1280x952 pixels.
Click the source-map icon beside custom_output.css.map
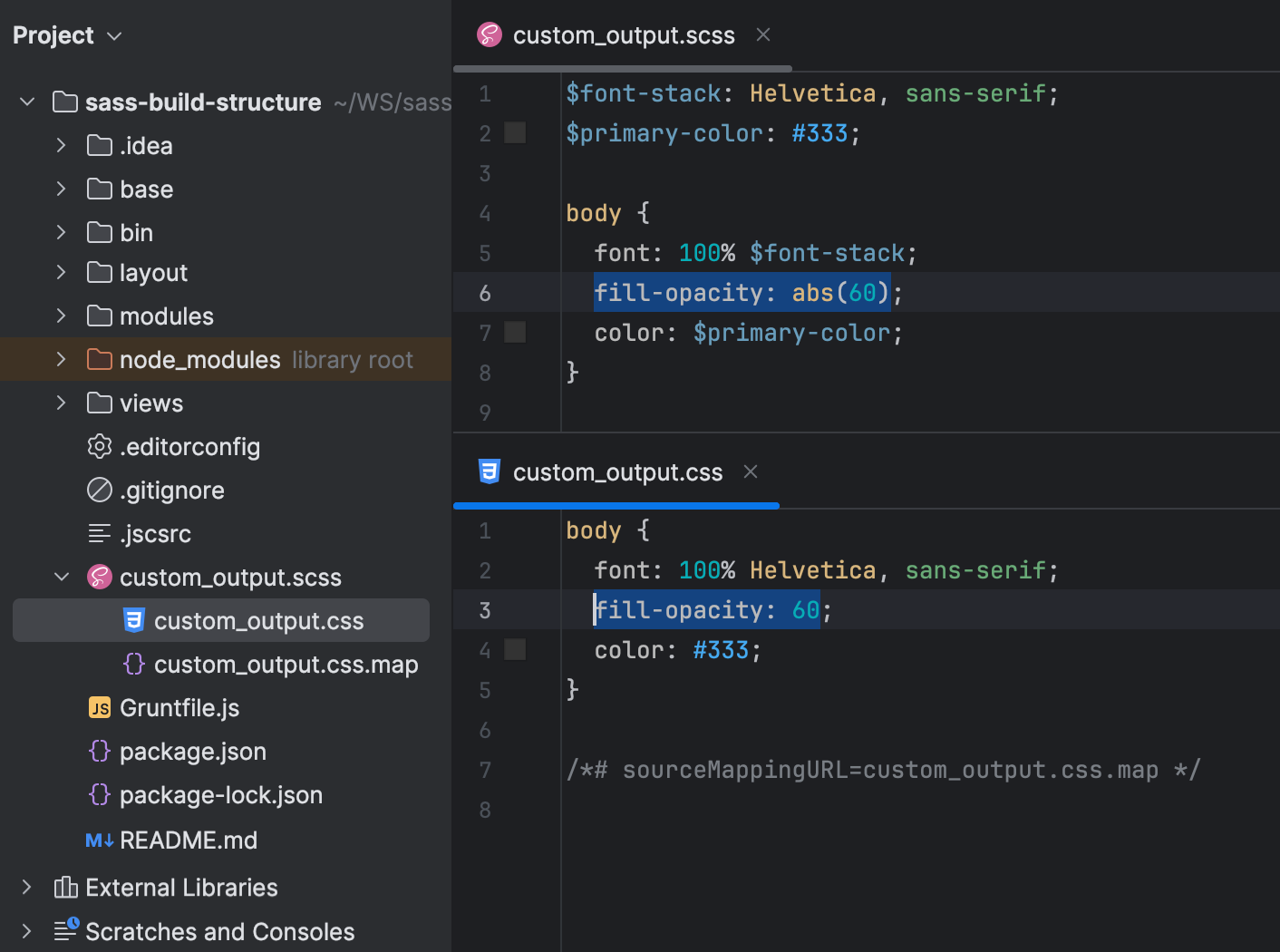133,664
